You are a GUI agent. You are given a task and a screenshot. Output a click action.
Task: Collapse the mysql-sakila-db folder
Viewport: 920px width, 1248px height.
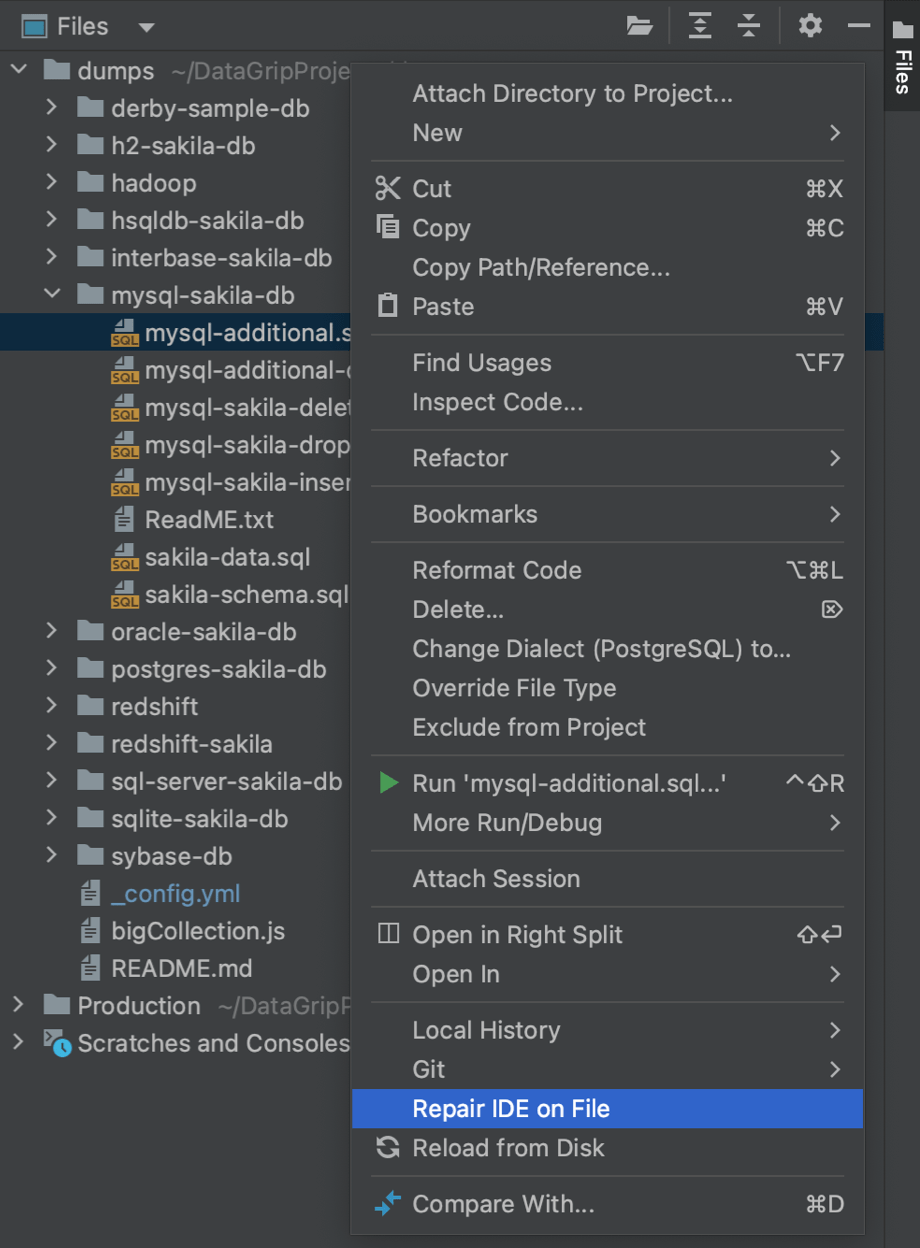pyautogui.click(x=51, y=295)
